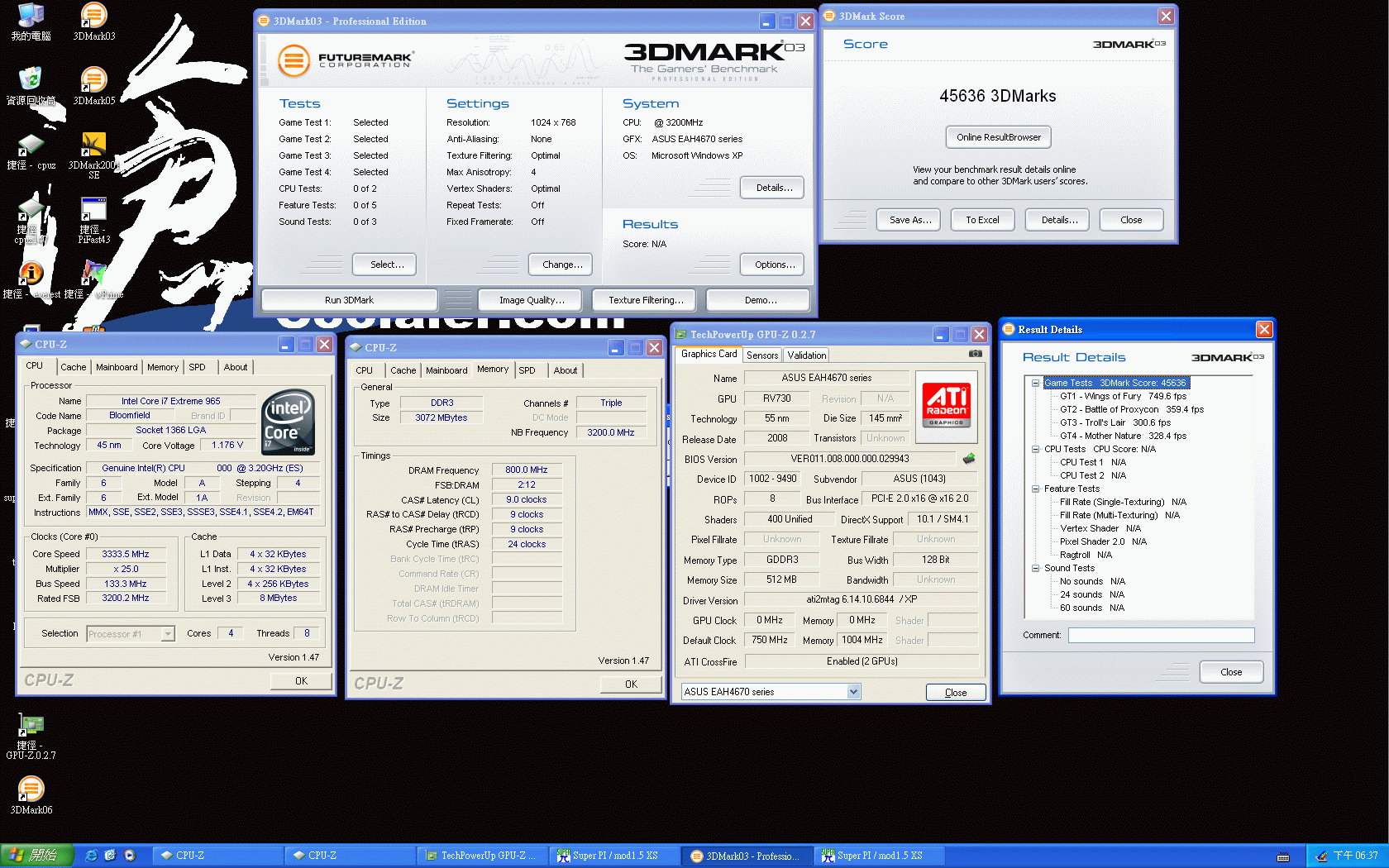Collapse the CPU Tests tree node

(x=1035, y=449)
